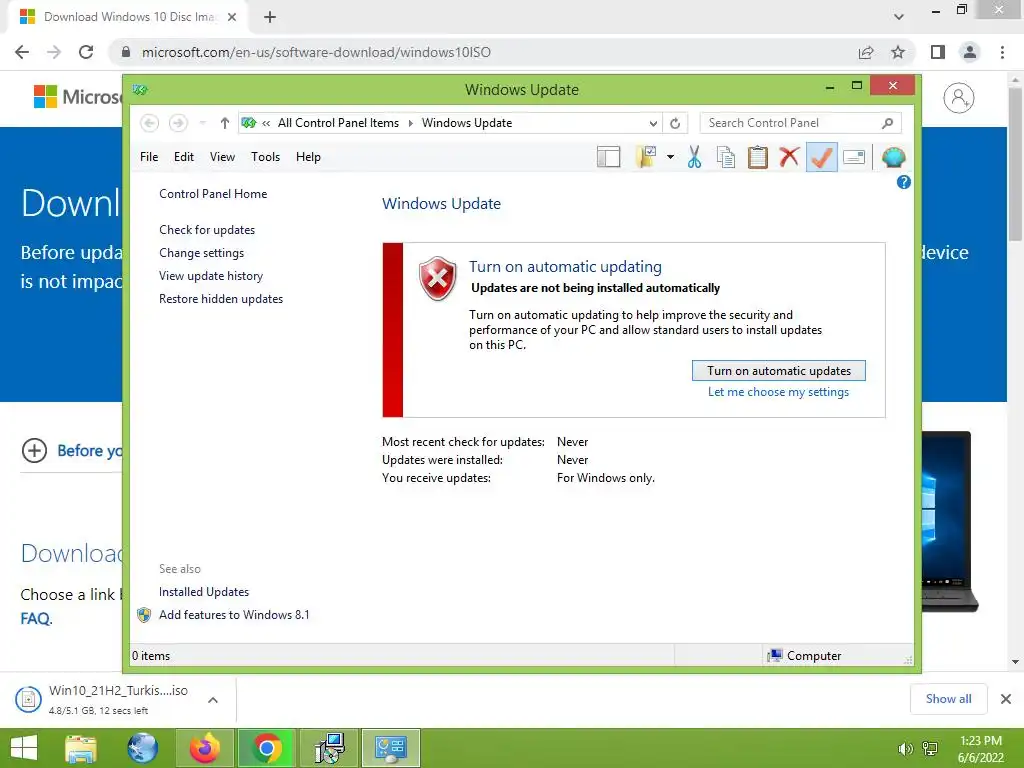Open the Help menu
Image resolution: width=1024 pixels, height=768 pixels.
(308, 157)
